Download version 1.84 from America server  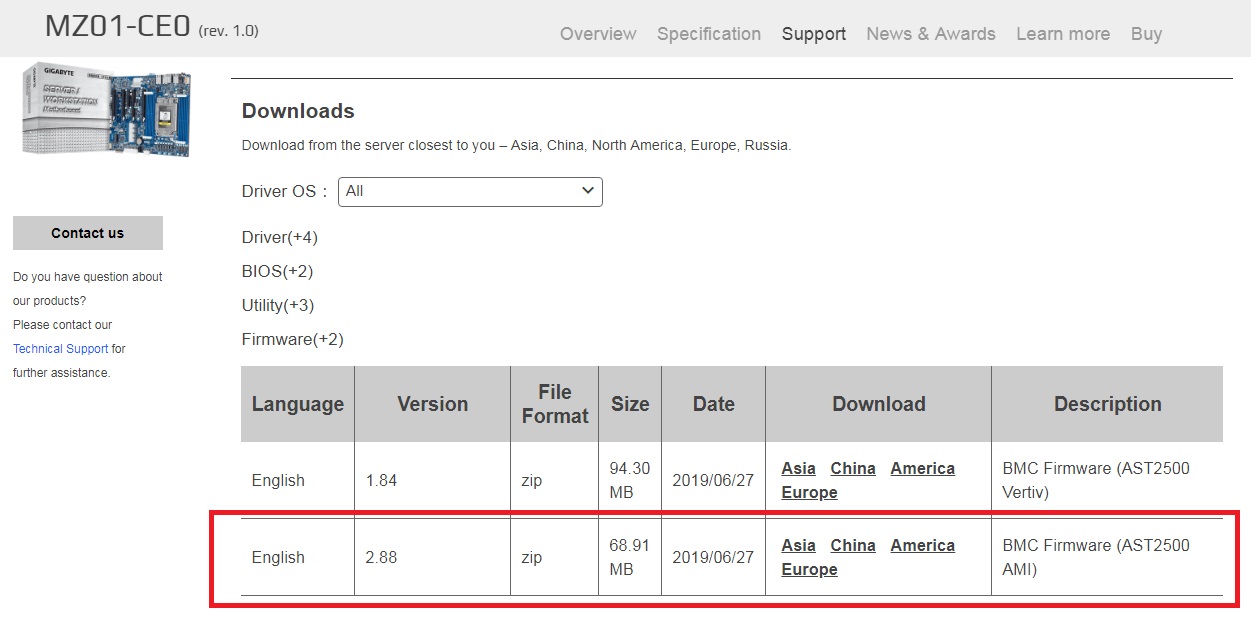point(923,468)
